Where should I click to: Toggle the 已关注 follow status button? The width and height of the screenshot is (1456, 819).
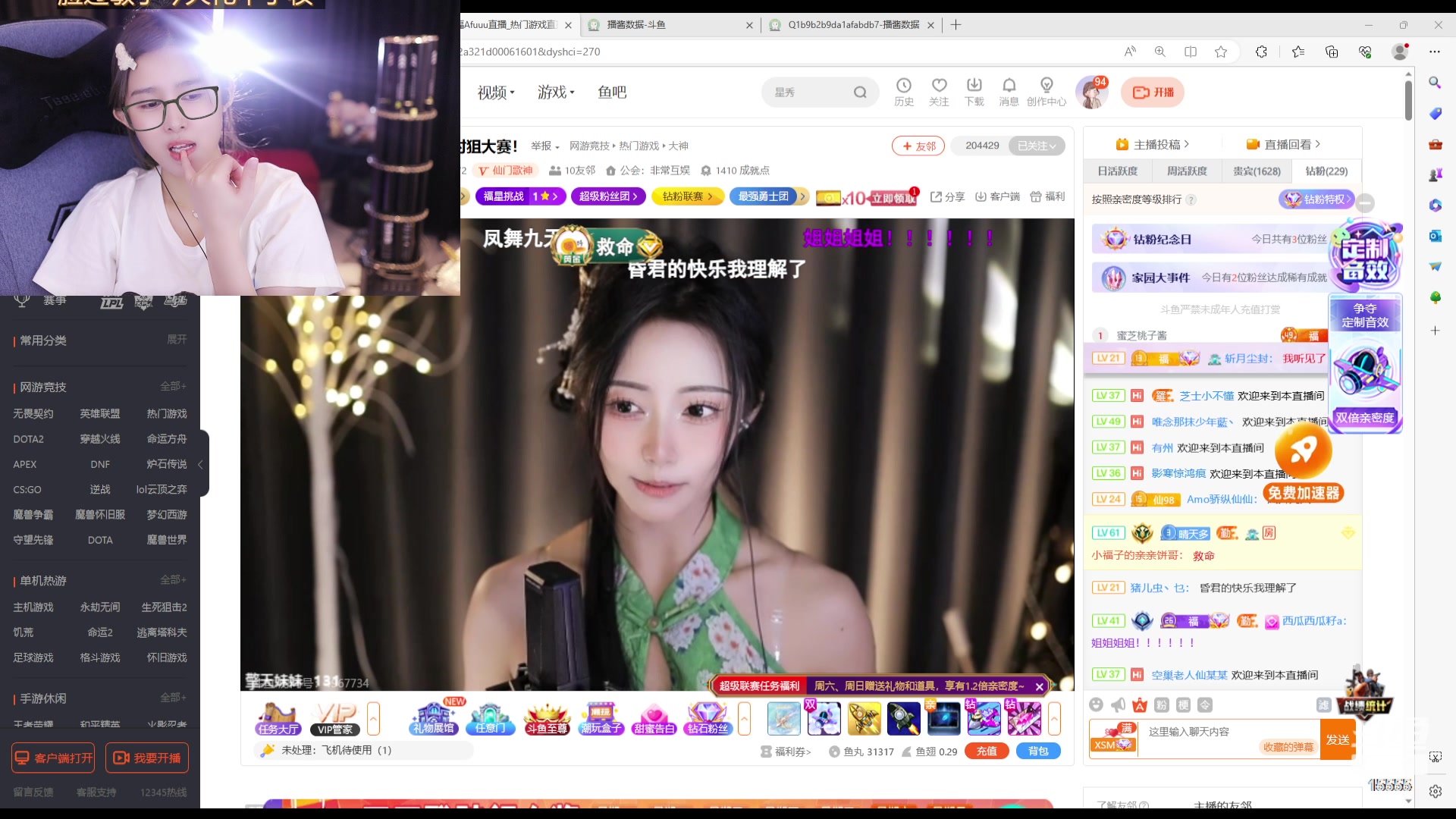coord(1037,146)
